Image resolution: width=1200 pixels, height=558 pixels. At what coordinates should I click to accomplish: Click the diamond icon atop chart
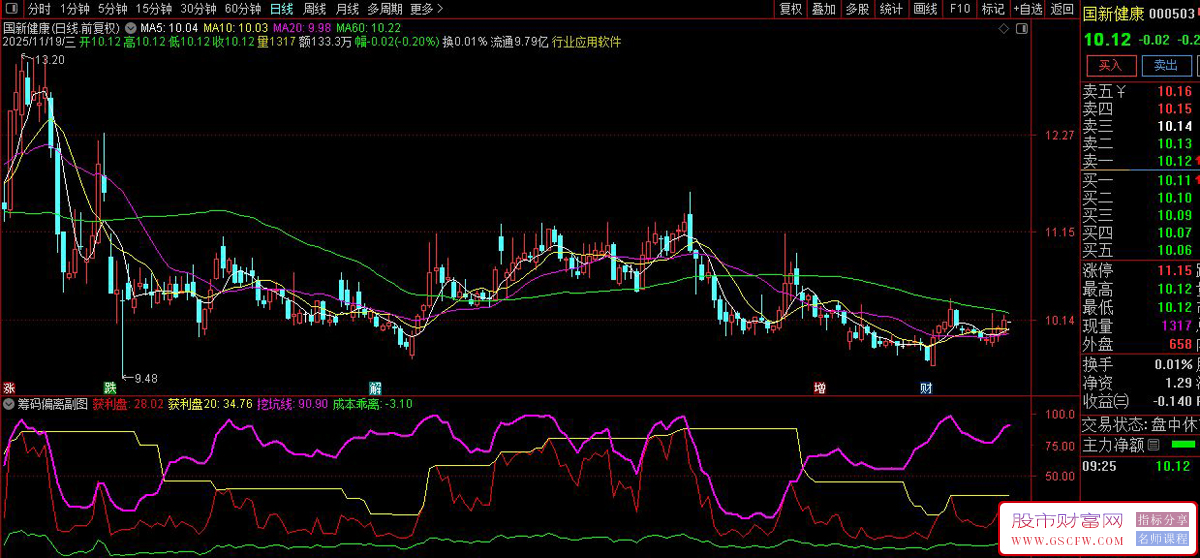pos(1006,29)
